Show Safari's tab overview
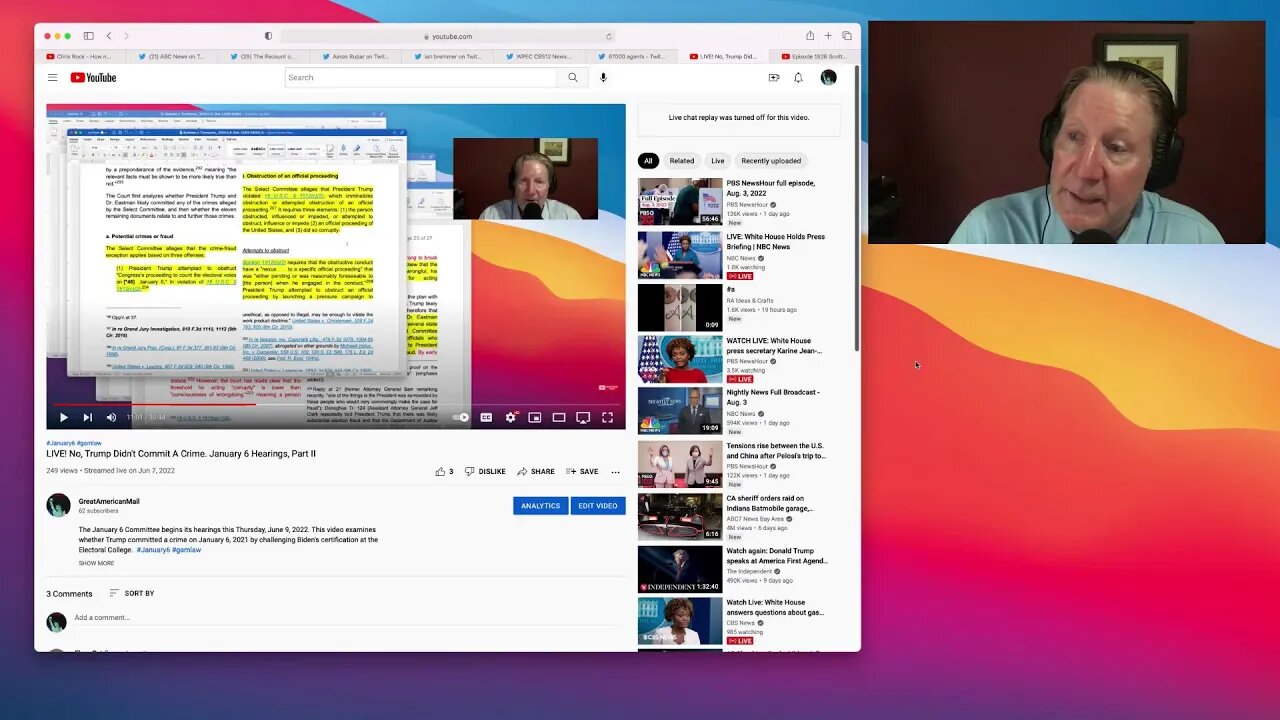Image resolution: width=1280 pixels, height=720 pixels. (847, 36)
